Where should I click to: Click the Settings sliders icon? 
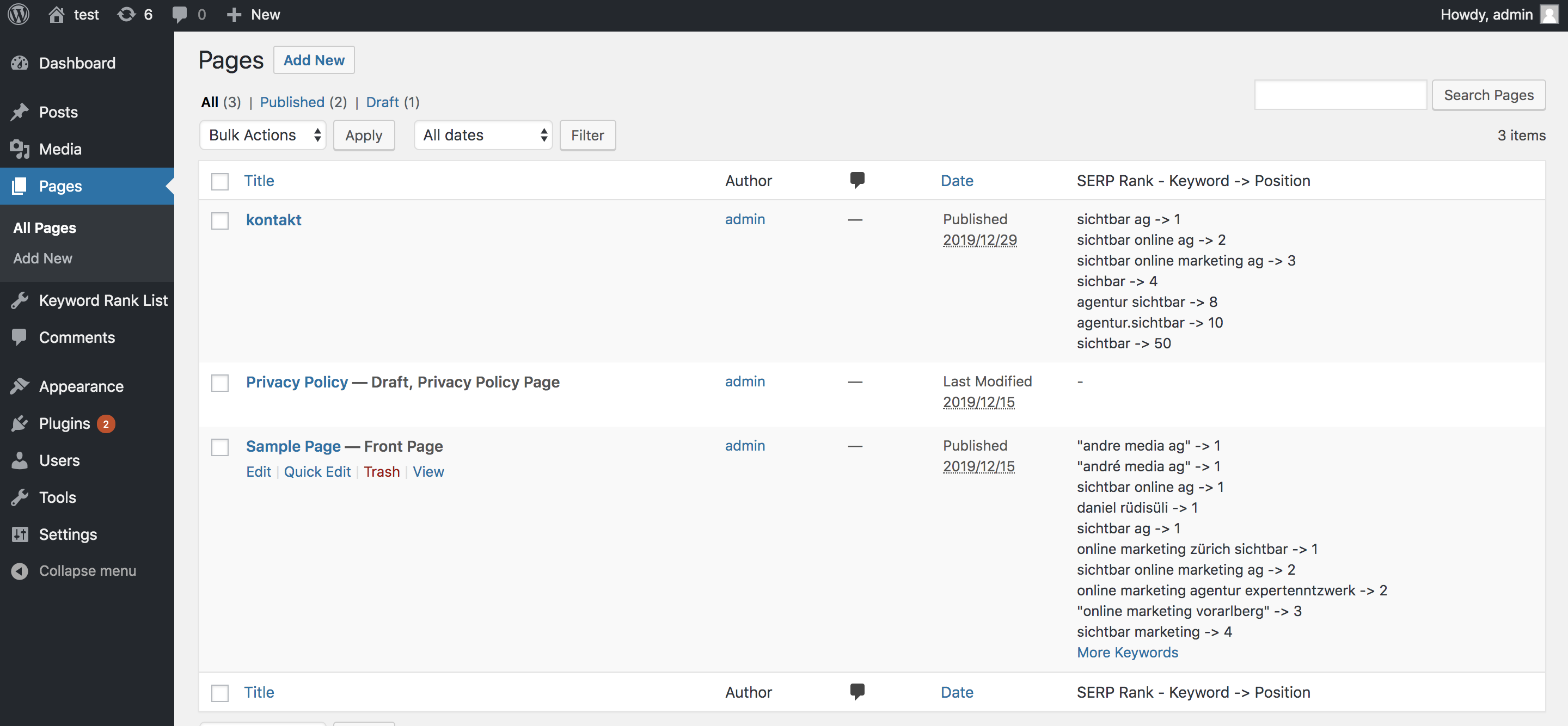(20, 534)
